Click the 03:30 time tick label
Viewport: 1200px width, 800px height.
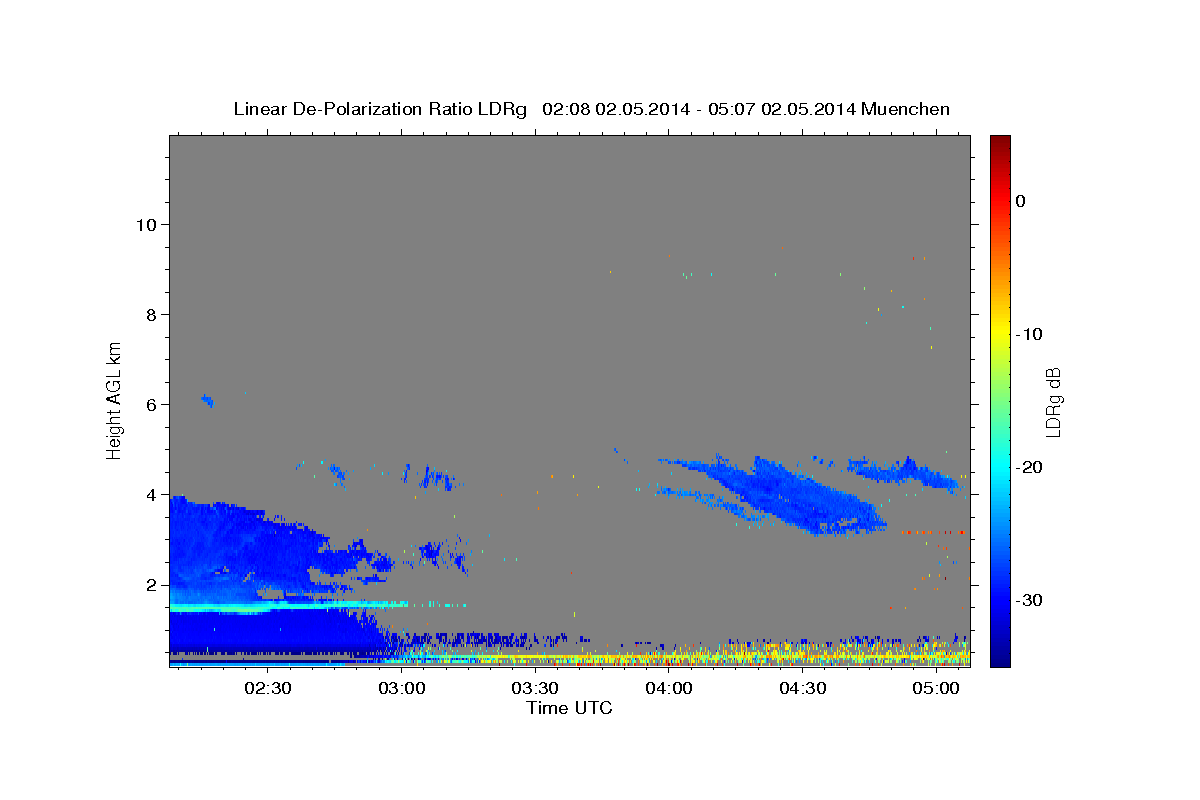coord(535,689)
